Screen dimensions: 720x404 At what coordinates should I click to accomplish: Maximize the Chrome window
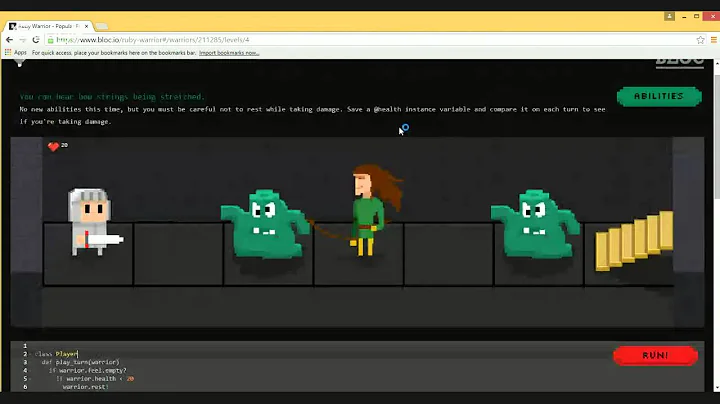click(697, 16)
